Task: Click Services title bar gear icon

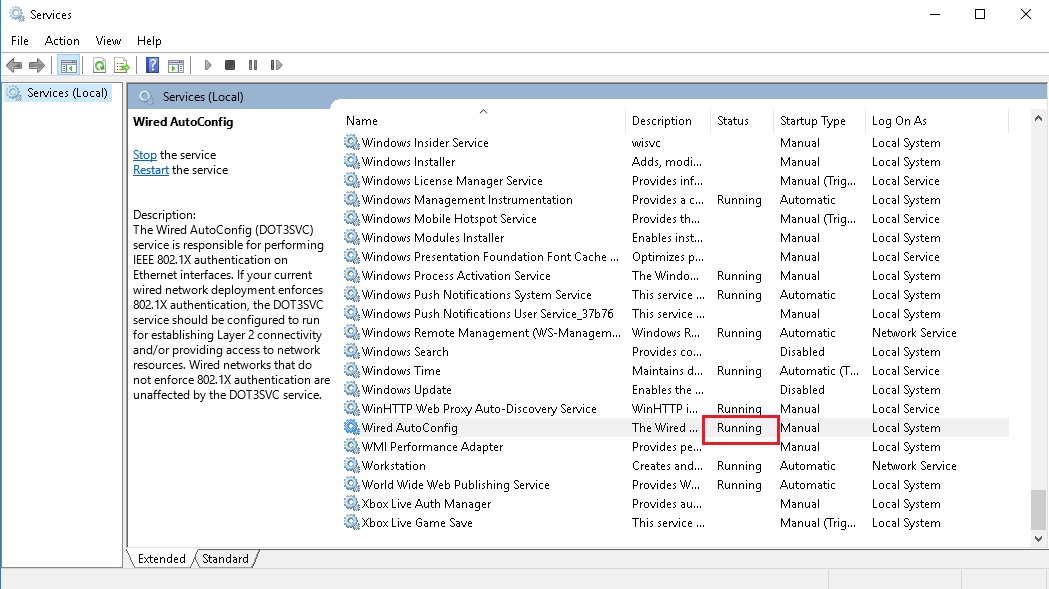Action: [x=17, y=14]
